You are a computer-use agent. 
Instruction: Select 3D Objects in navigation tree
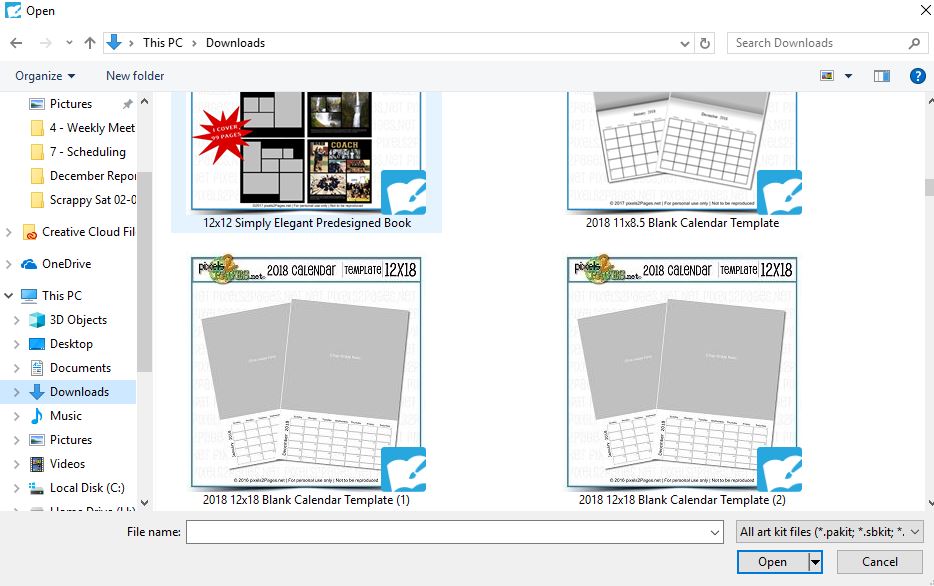tap(78, 320)
